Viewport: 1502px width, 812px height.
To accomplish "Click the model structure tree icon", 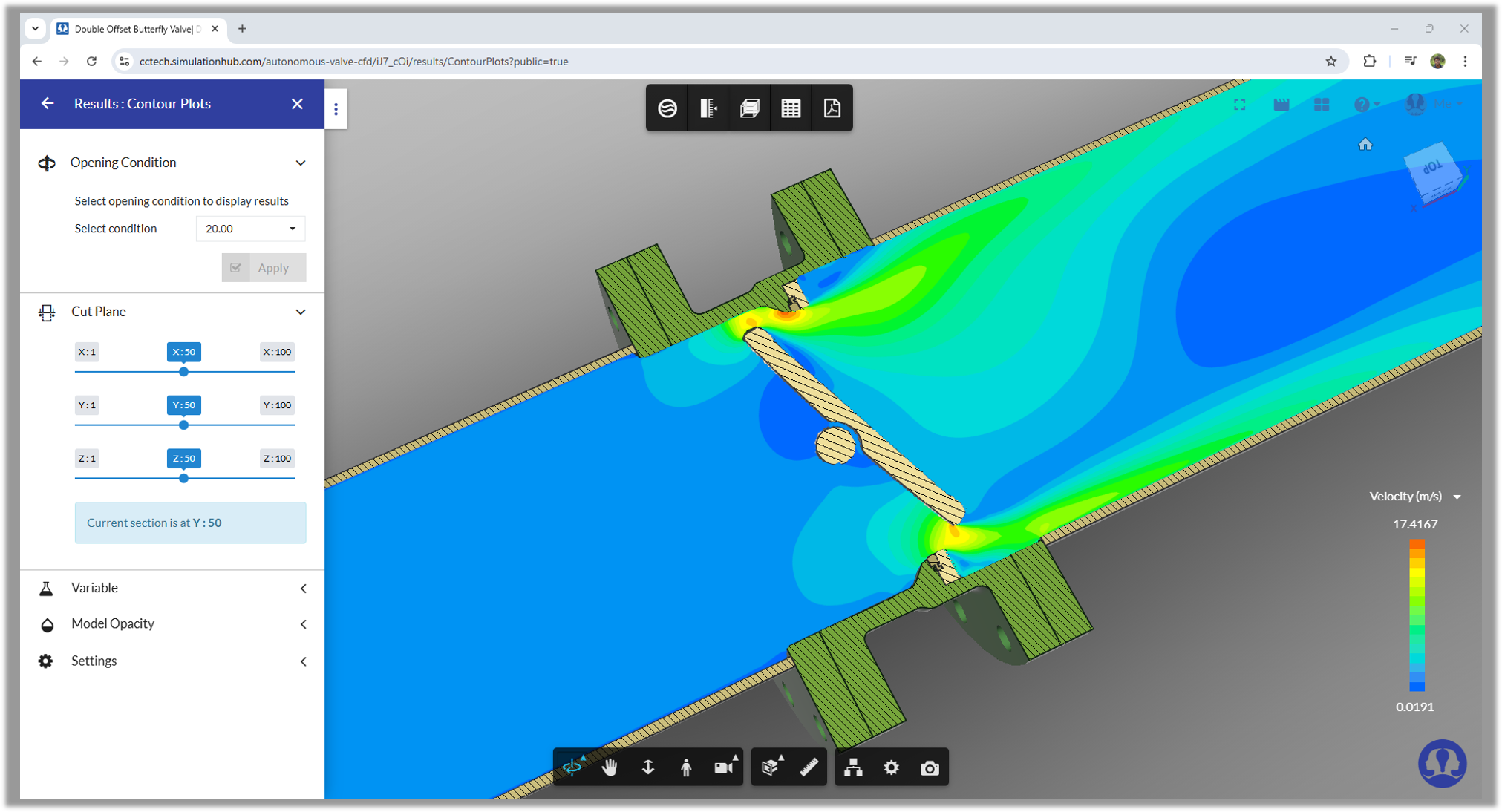I will (853, 767).
